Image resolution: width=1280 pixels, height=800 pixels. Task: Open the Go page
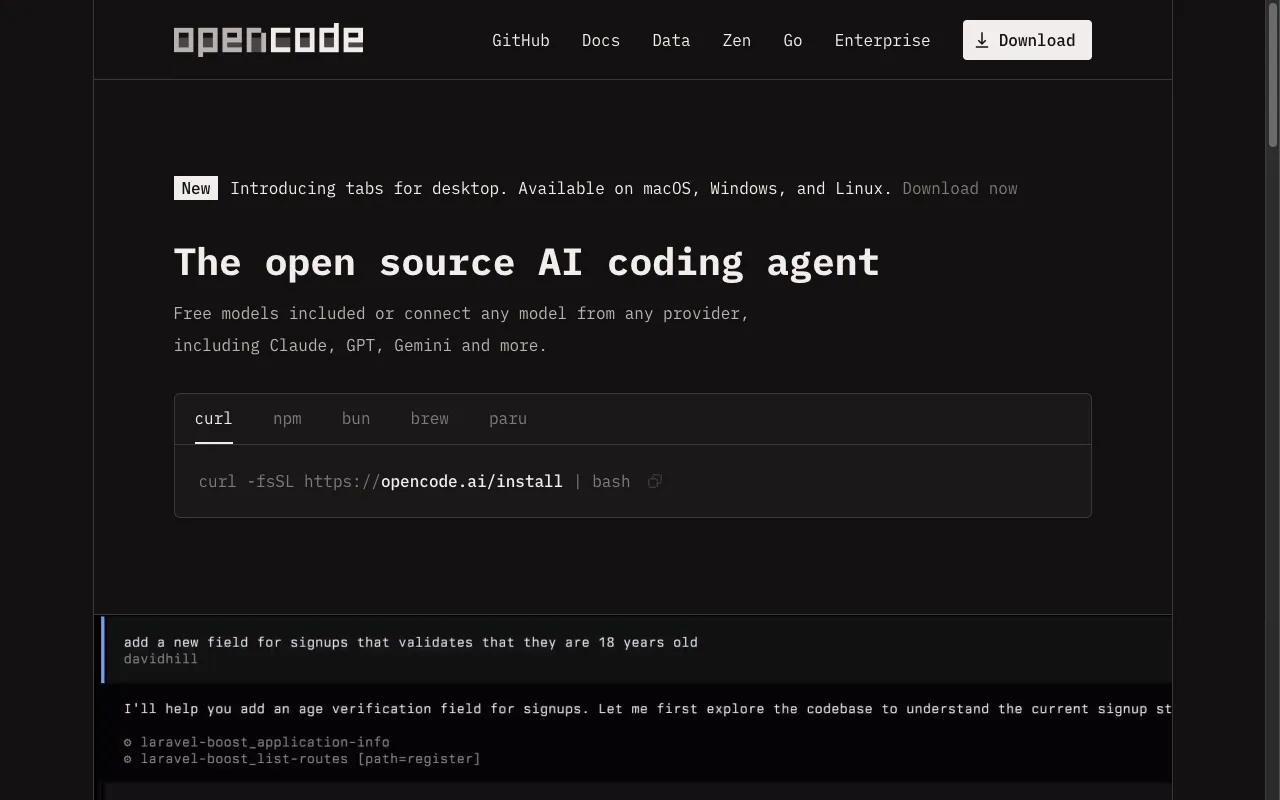coord(793,40)
